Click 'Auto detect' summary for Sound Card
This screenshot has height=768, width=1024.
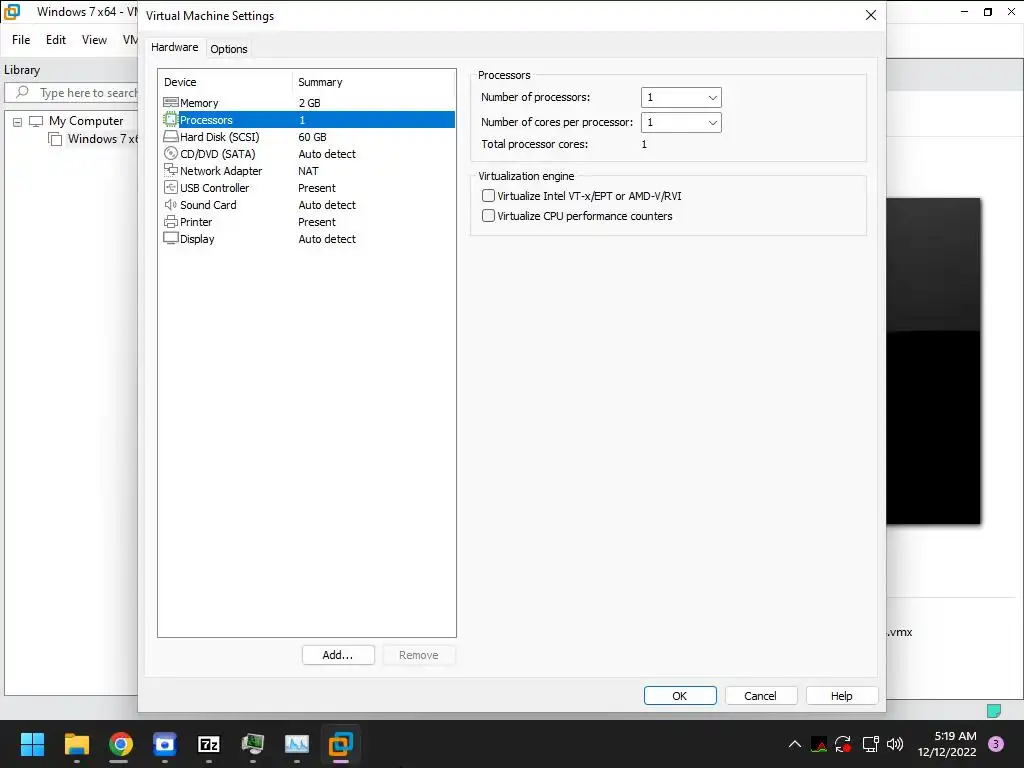coord(327,204)
